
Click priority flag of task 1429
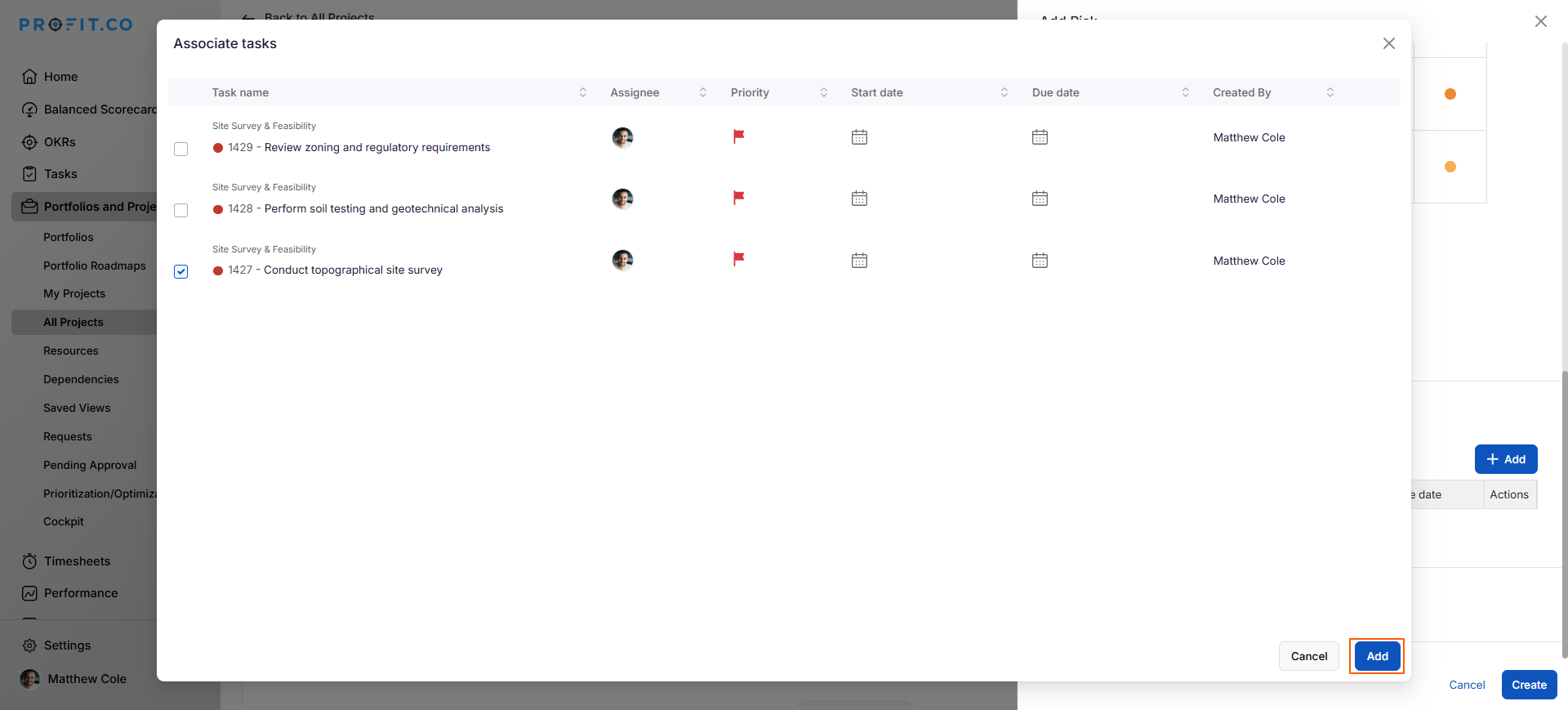[x=738, y=136]
